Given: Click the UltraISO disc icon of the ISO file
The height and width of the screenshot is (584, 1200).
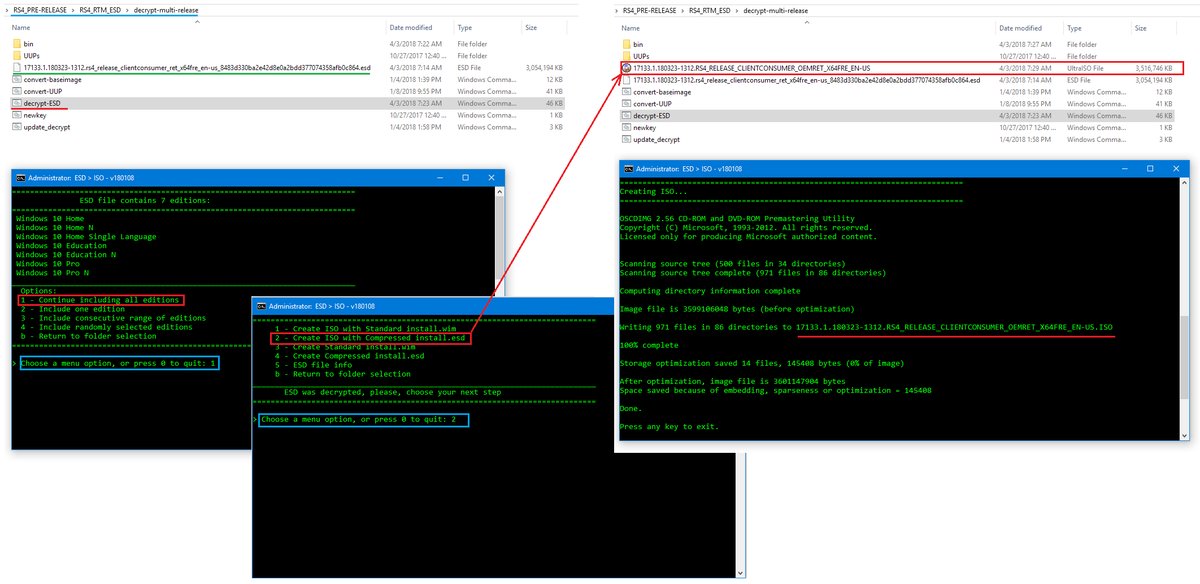Looking at the screenshot, I should 626,68.
